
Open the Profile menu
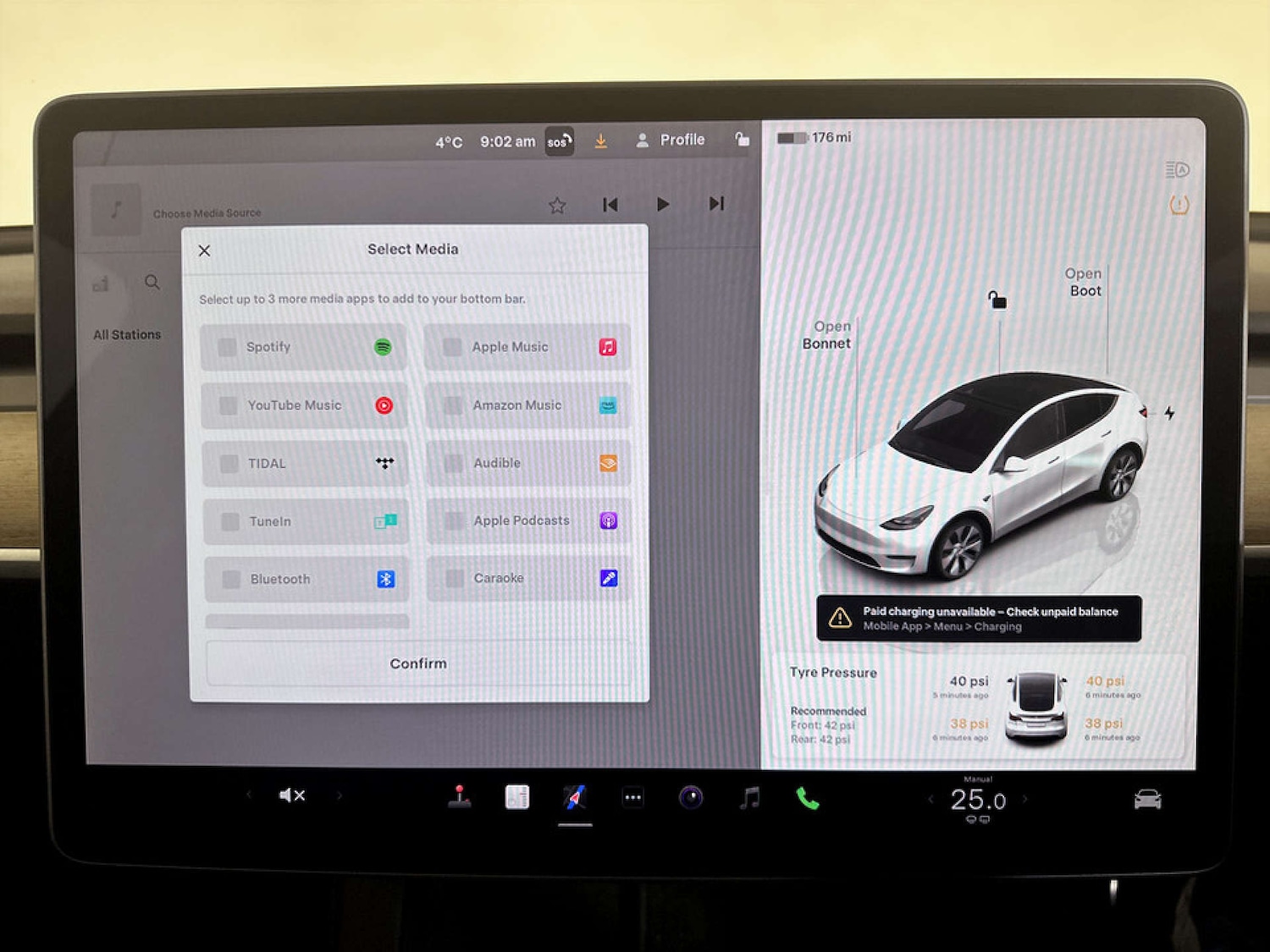[x=671, y=139]
